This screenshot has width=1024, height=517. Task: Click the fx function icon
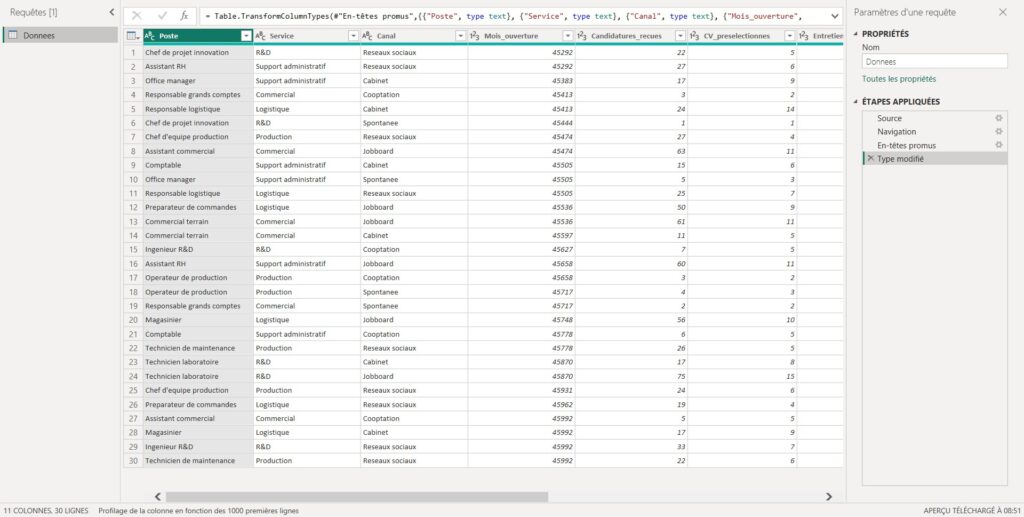(184, 16)
